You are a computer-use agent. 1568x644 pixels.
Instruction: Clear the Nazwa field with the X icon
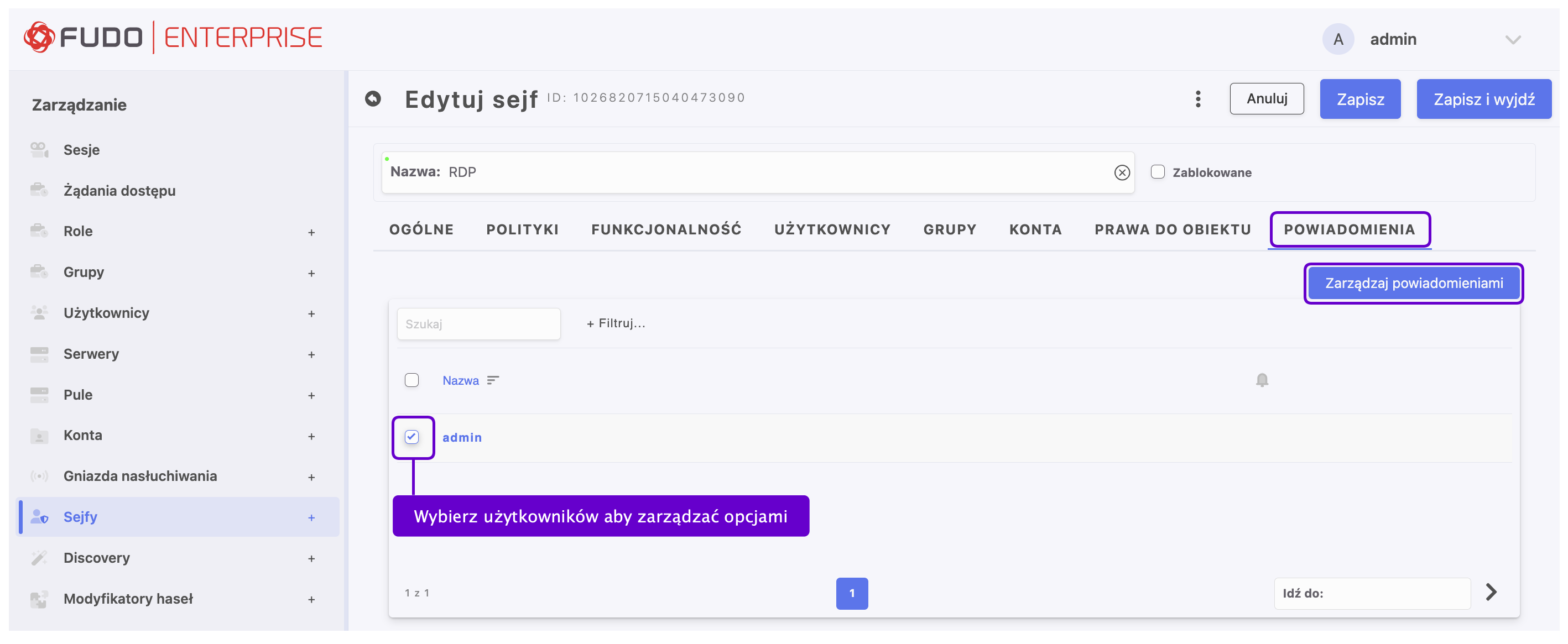tap(1121, 172)
